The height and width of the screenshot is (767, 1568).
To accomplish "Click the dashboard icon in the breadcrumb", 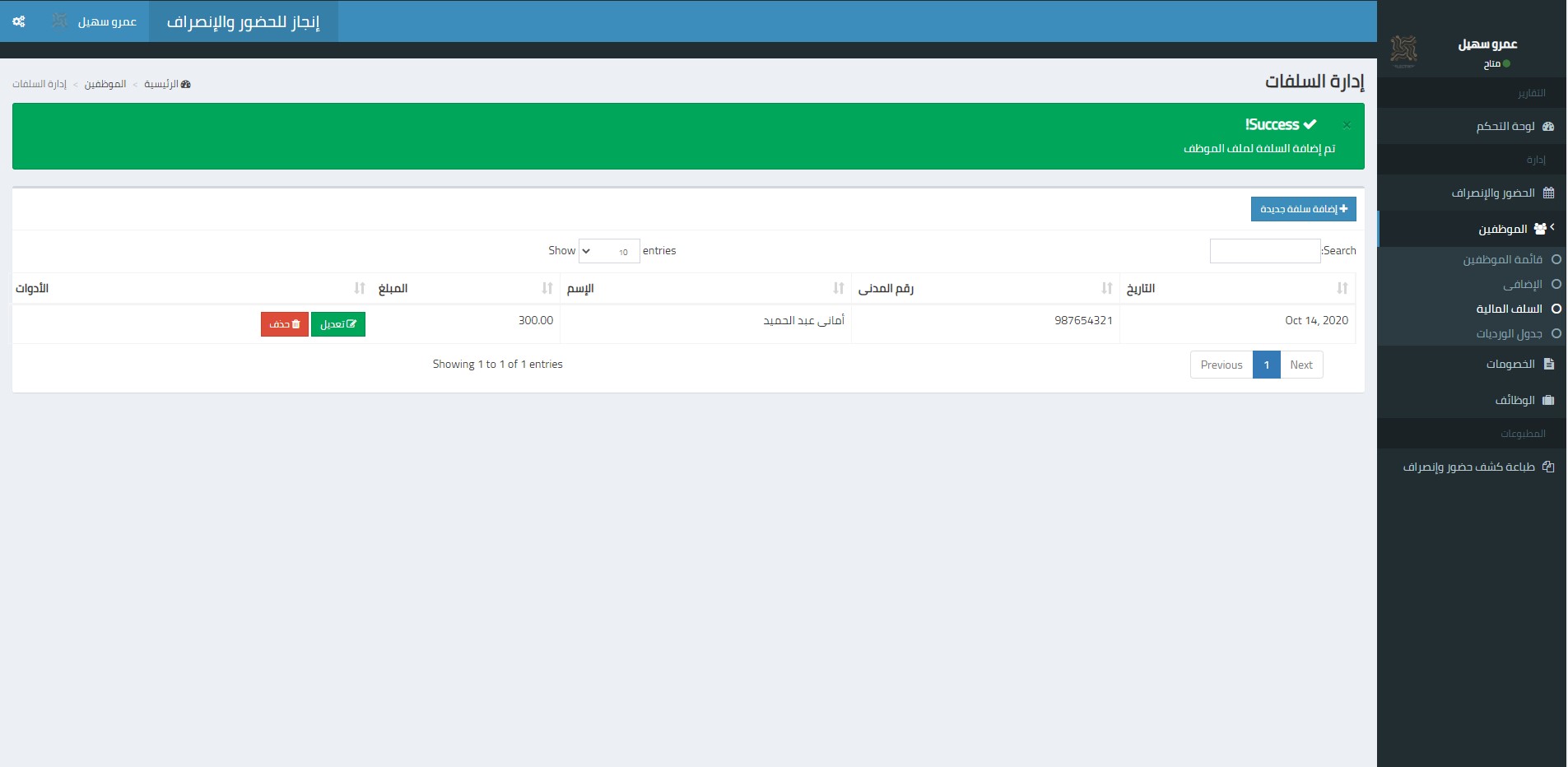I will 186,84.
